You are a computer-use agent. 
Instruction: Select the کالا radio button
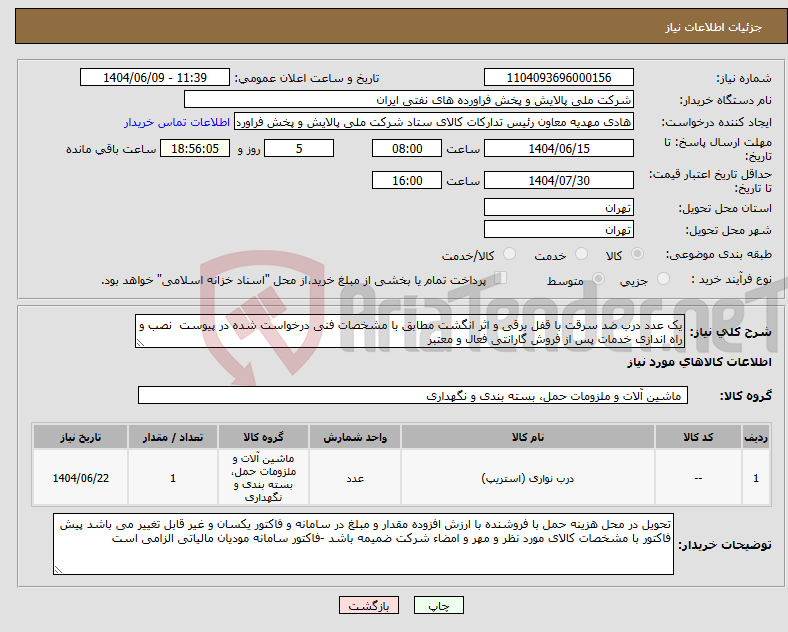point(637,254)
